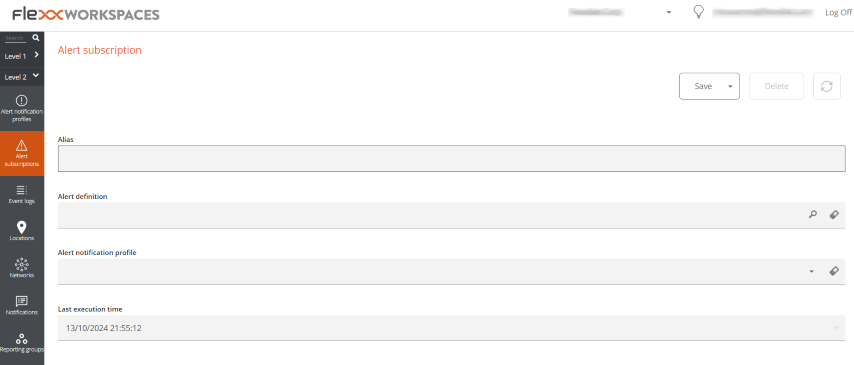The height and width of the screenshot is (365, 854).
Task: Click the refresh icon button
Action: tap(827, 86)
